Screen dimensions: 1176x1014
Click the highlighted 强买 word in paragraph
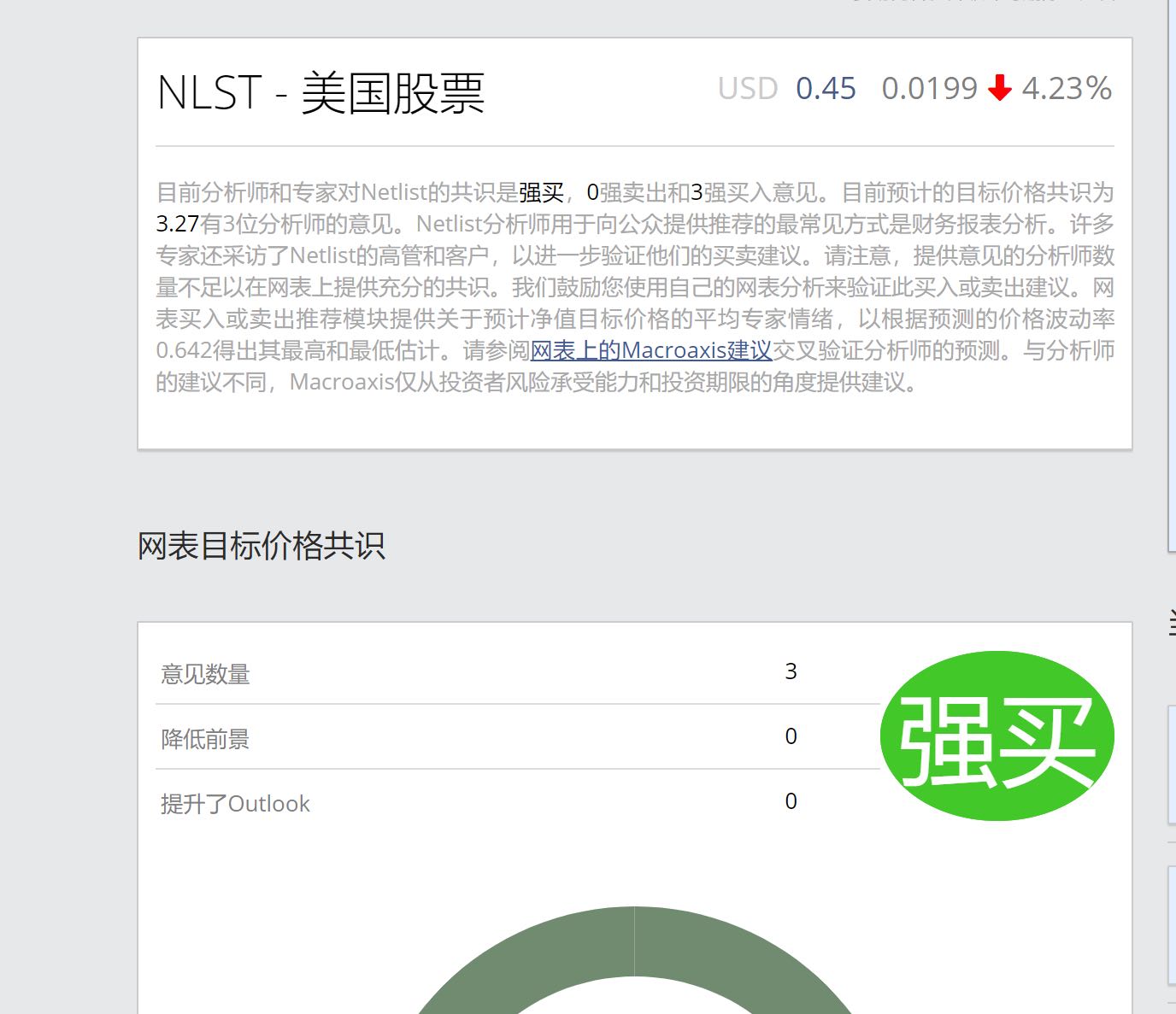point(541,192)
